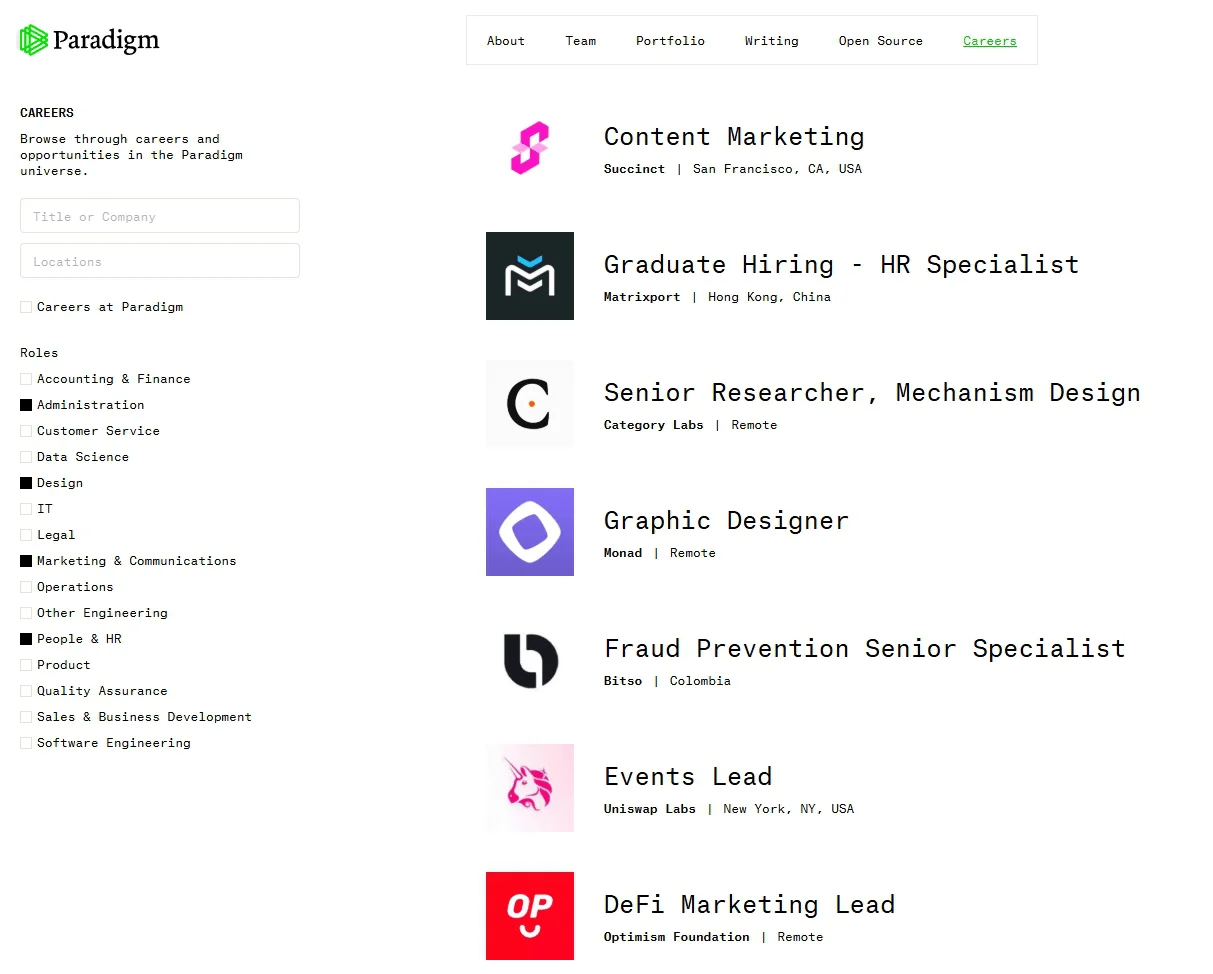This screenshot has width=1213, height=974.
Task: Click the Matrixport logo icon
Action: (x=530, y=276)
